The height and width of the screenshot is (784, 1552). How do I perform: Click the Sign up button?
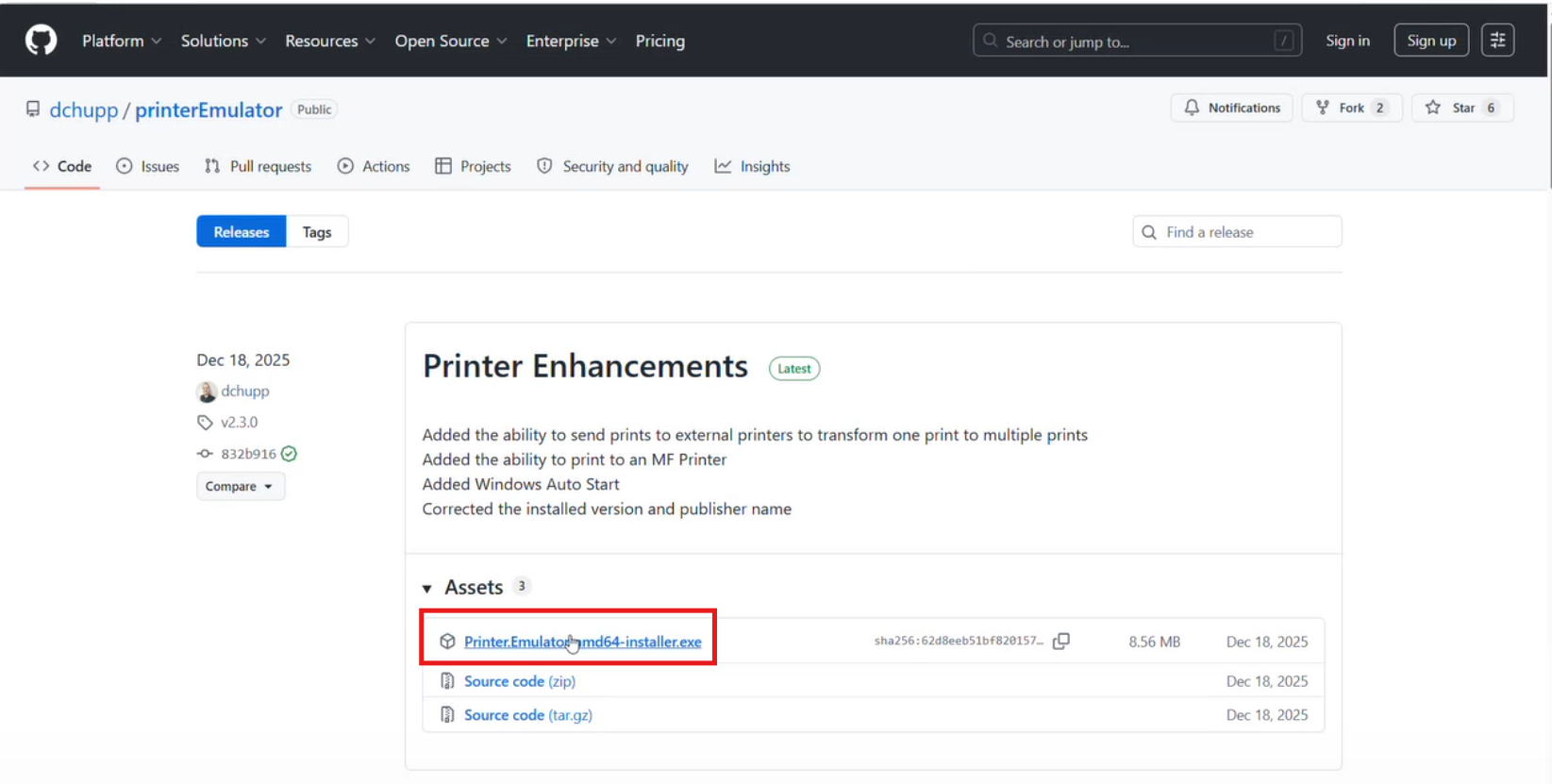pyautogui.click(x=1431, y=41)
